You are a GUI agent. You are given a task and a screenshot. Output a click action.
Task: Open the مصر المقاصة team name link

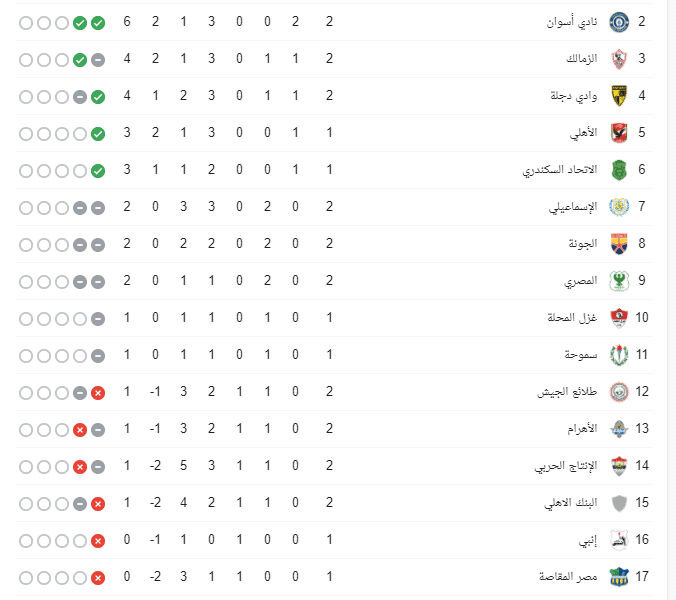(568, 577)
